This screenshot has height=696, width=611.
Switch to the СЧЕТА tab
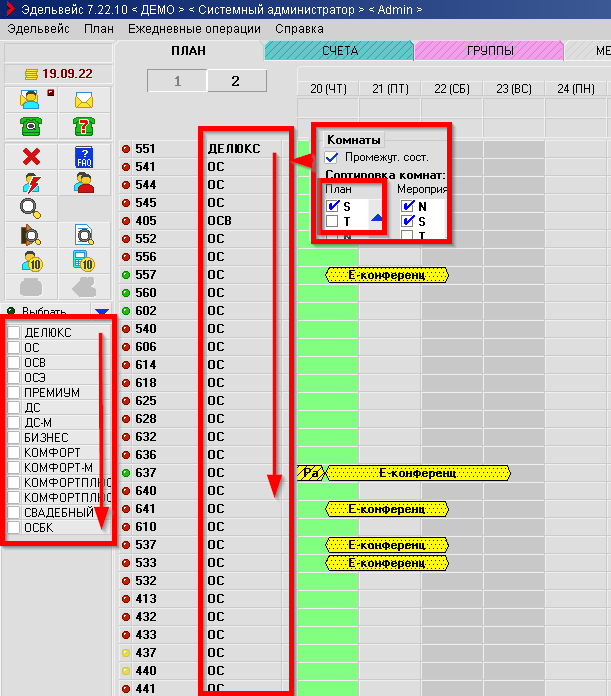(339, 50)
